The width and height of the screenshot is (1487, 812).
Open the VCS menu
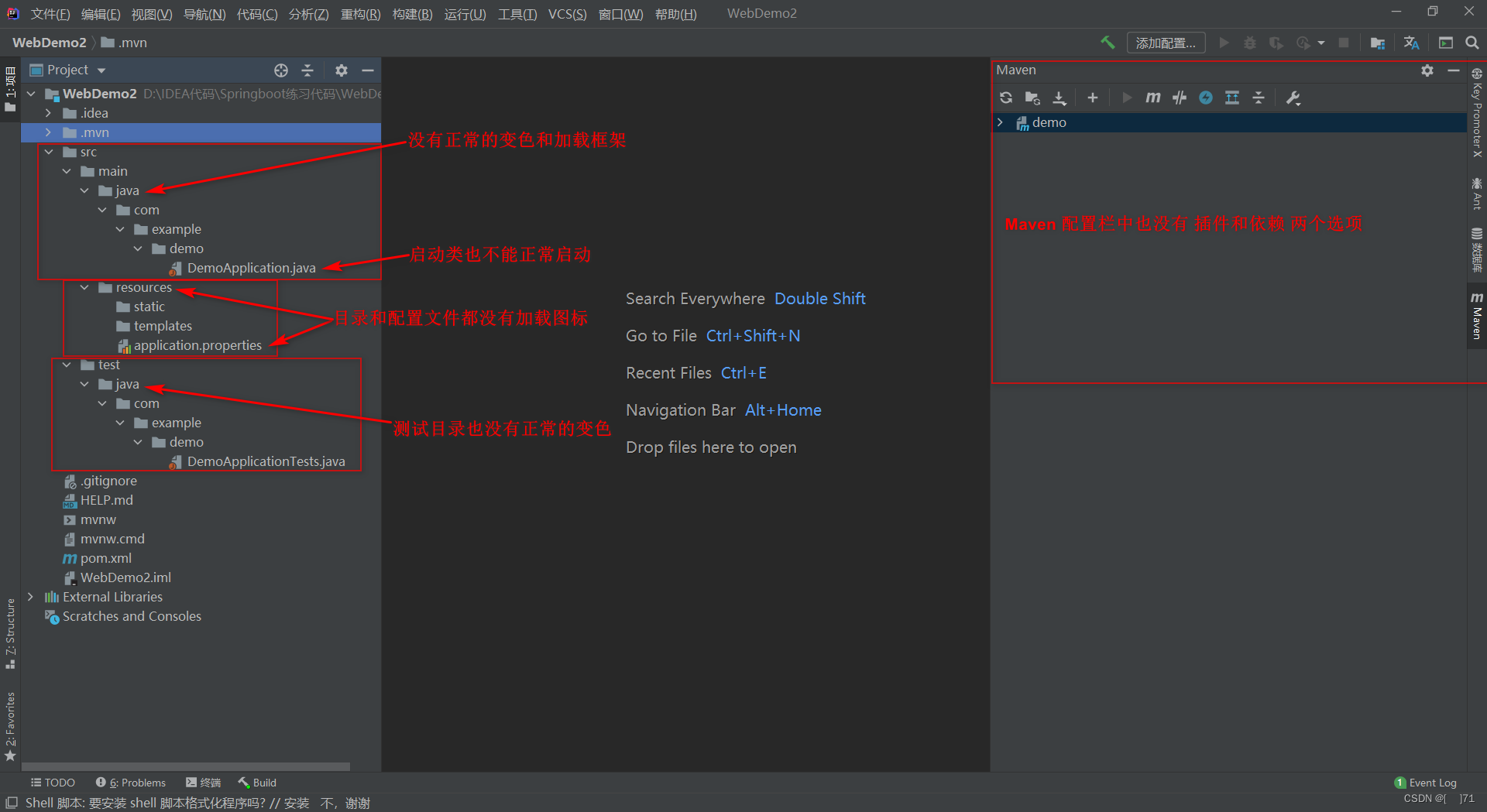567,13
